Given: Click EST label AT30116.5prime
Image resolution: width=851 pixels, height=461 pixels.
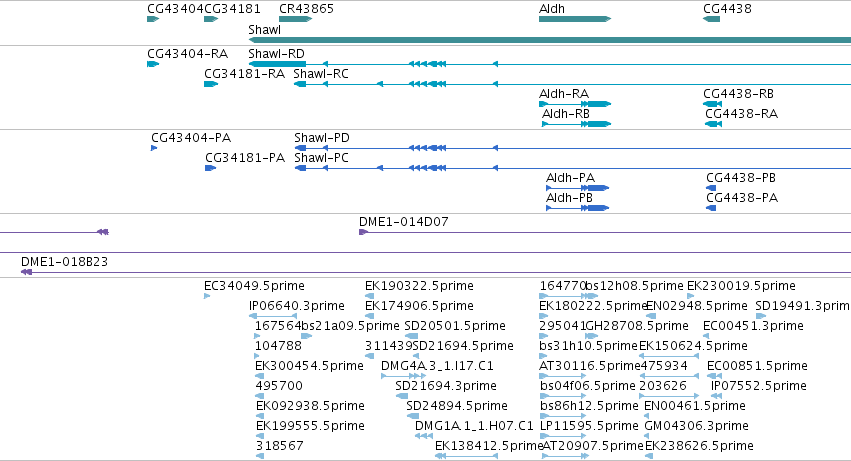Looking at the screenshot, I should pyautogui.click(x=589, y=367).
